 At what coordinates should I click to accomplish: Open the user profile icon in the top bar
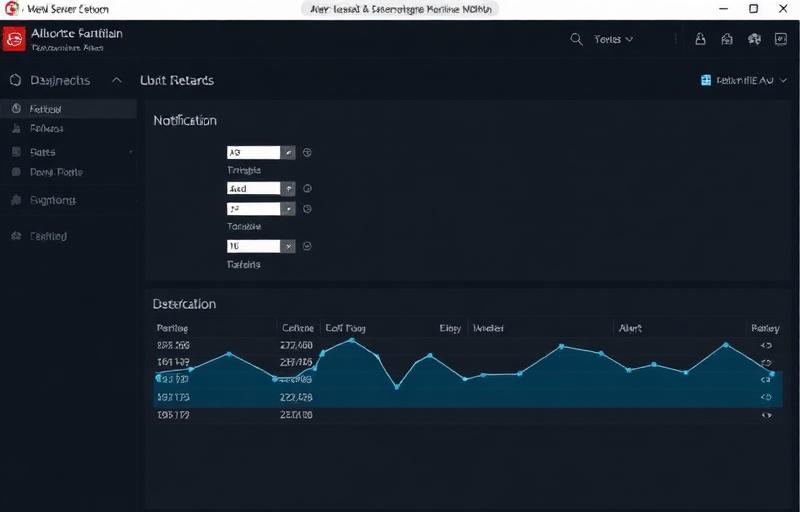(x=700, y=39)
